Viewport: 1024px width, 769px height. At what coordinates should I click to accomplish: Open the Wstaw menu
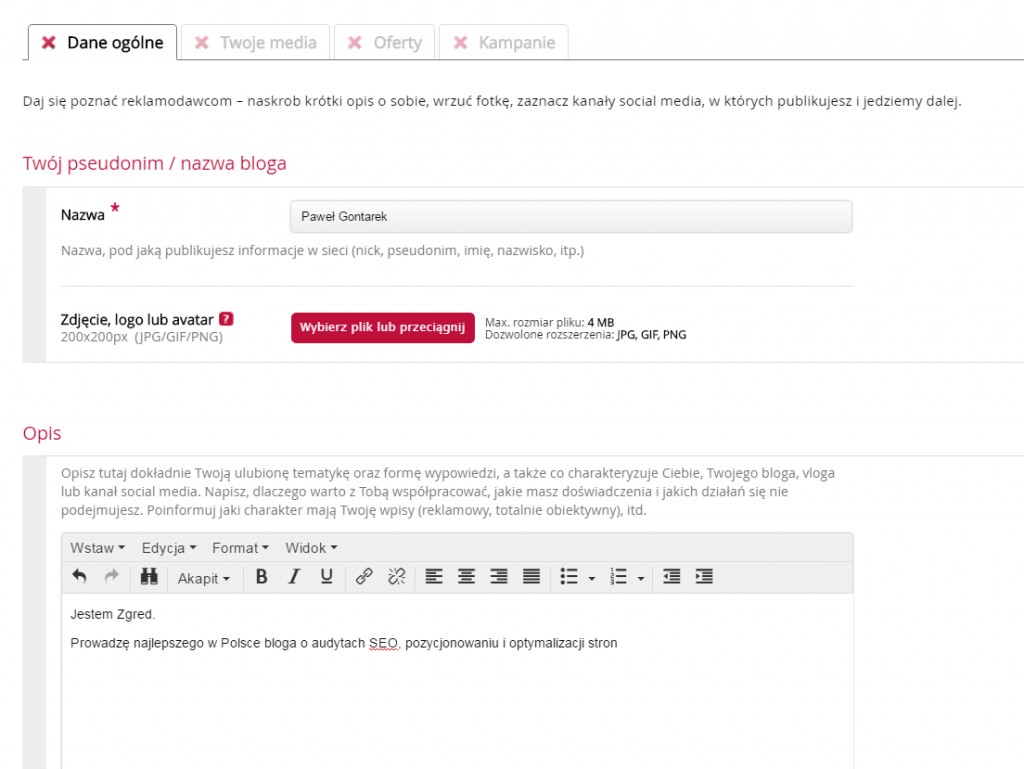coord(97,548)
